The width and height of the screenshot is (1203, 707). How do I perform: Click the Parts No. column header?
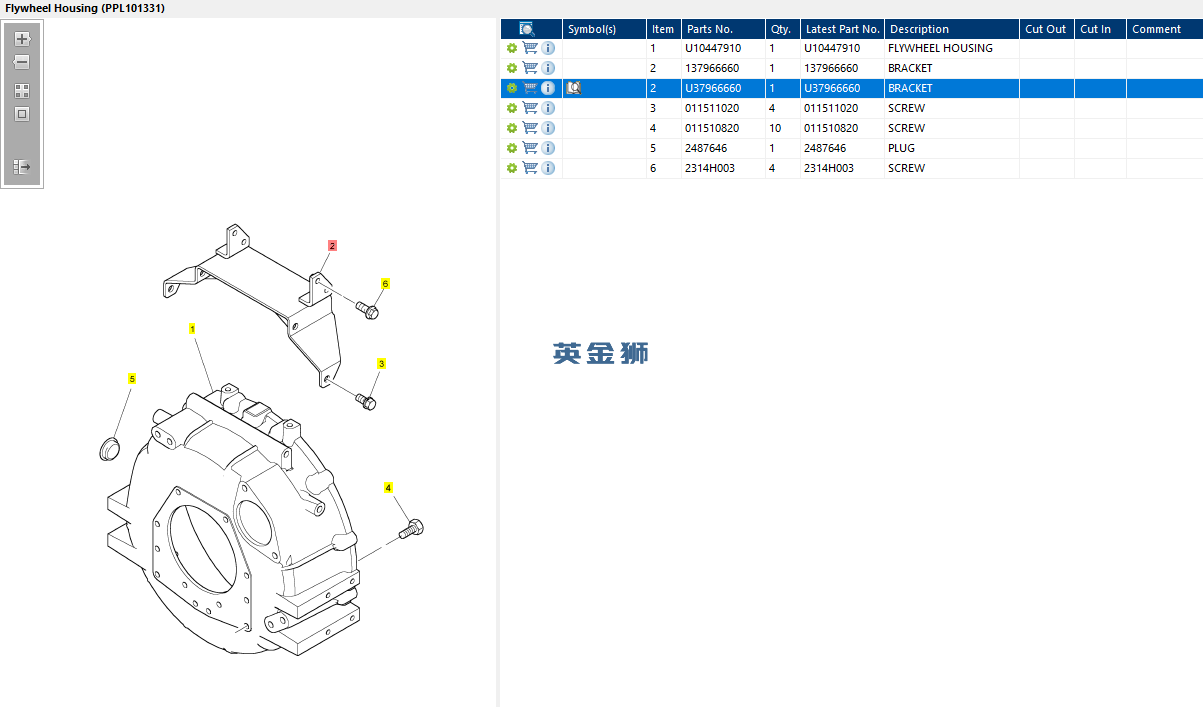click(723, 29)
